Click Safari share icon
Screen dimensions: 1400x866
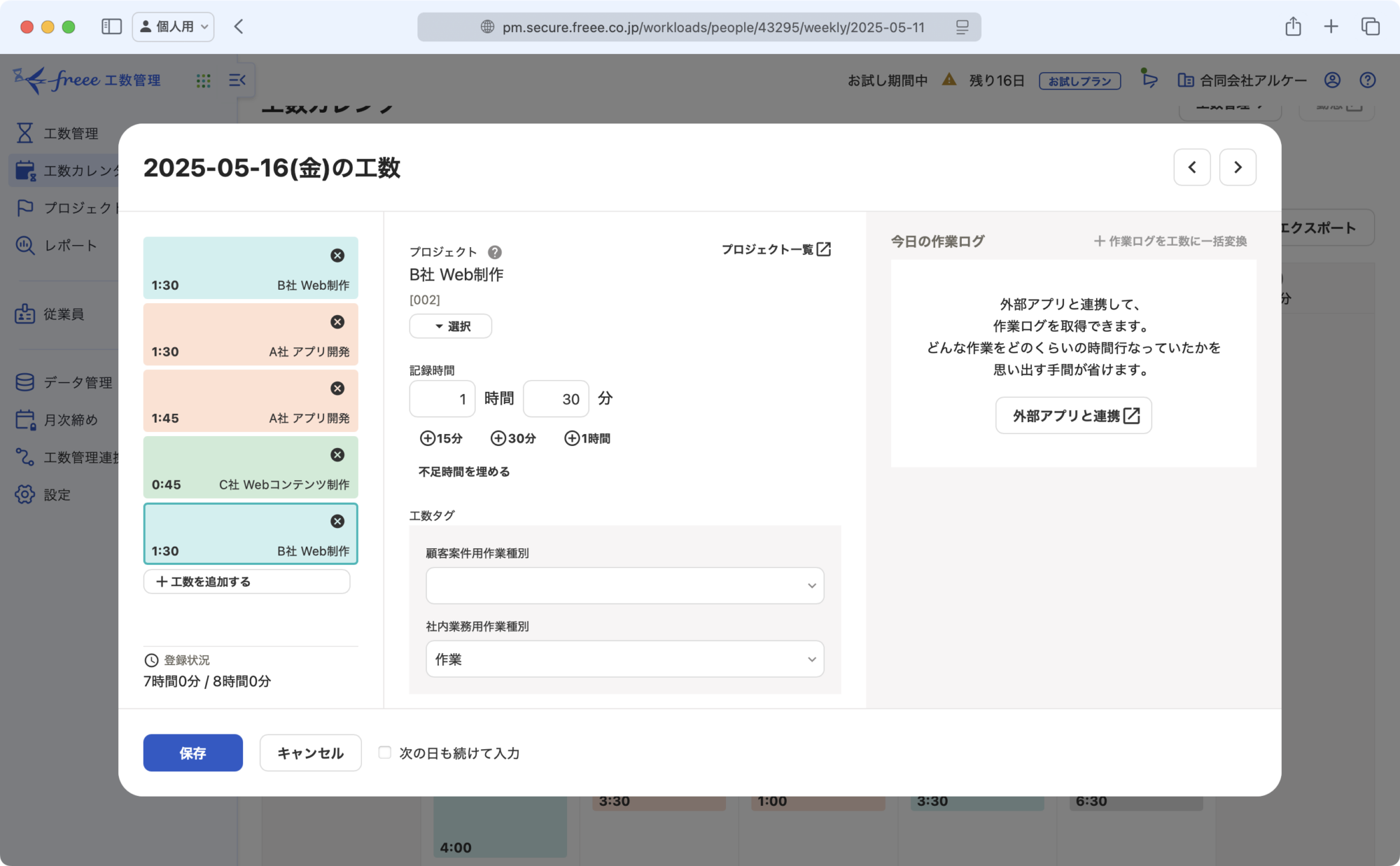click(1293, 26)
